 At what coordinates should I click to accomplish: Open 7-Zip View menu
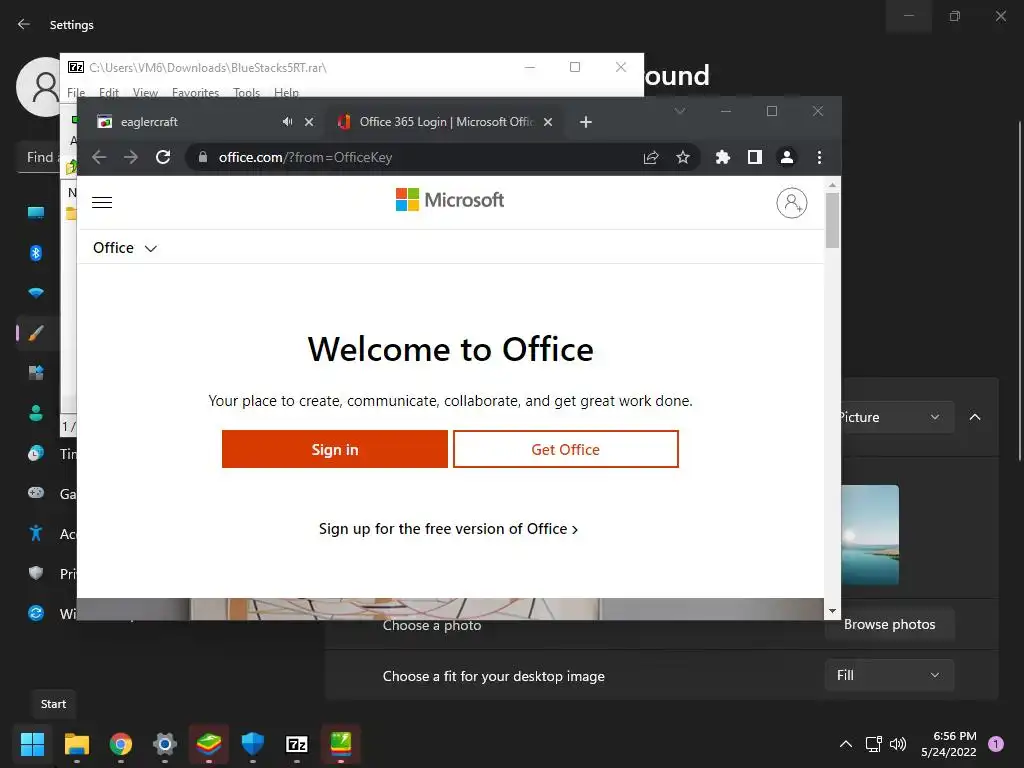click(x=145, y=92)
